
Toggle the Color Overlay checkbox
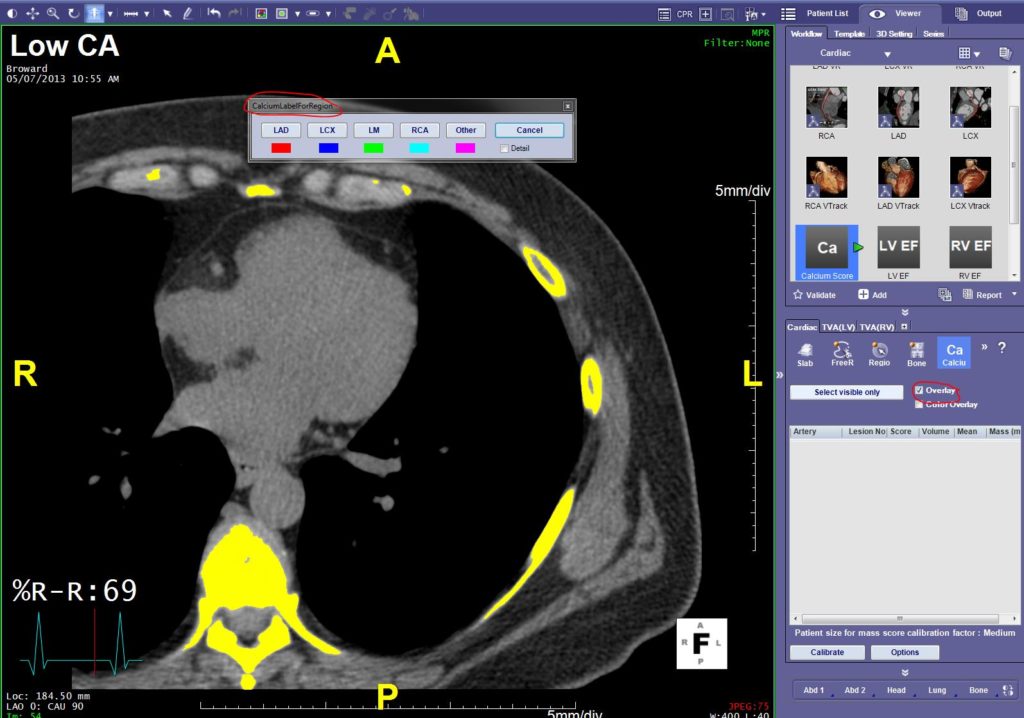pos(919,404)
